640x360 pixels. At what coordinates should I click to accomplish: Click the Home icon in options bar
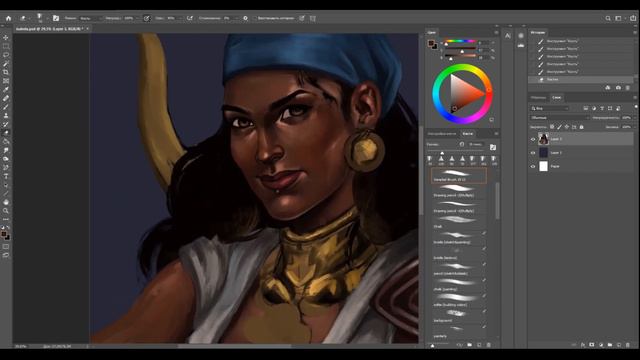[8, 18]
